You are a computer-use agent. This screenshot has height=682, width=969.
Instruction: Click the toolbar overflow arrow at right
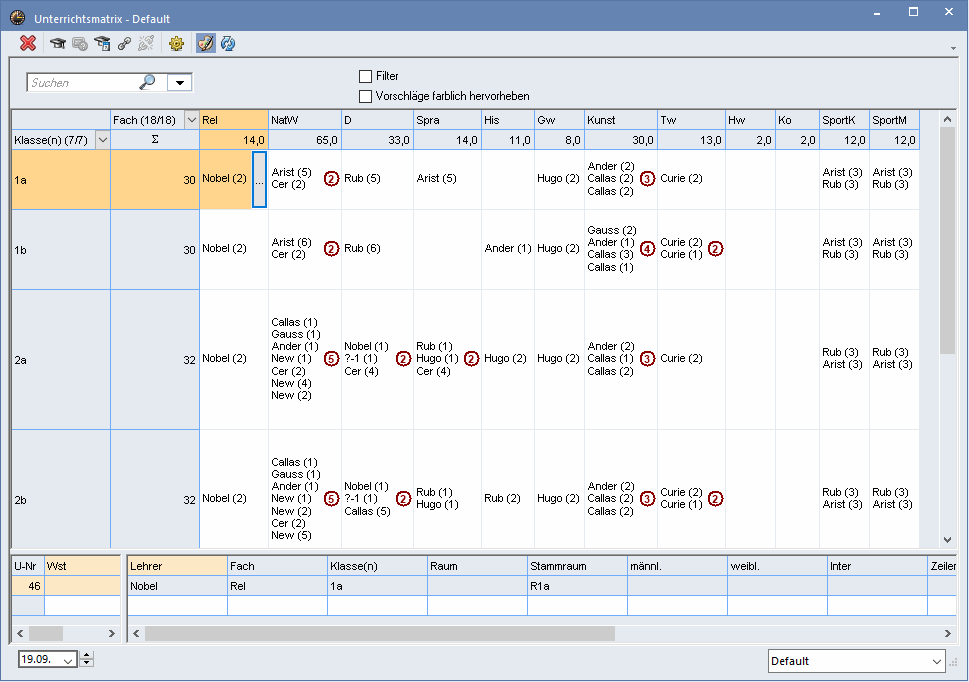click(954, 48)
